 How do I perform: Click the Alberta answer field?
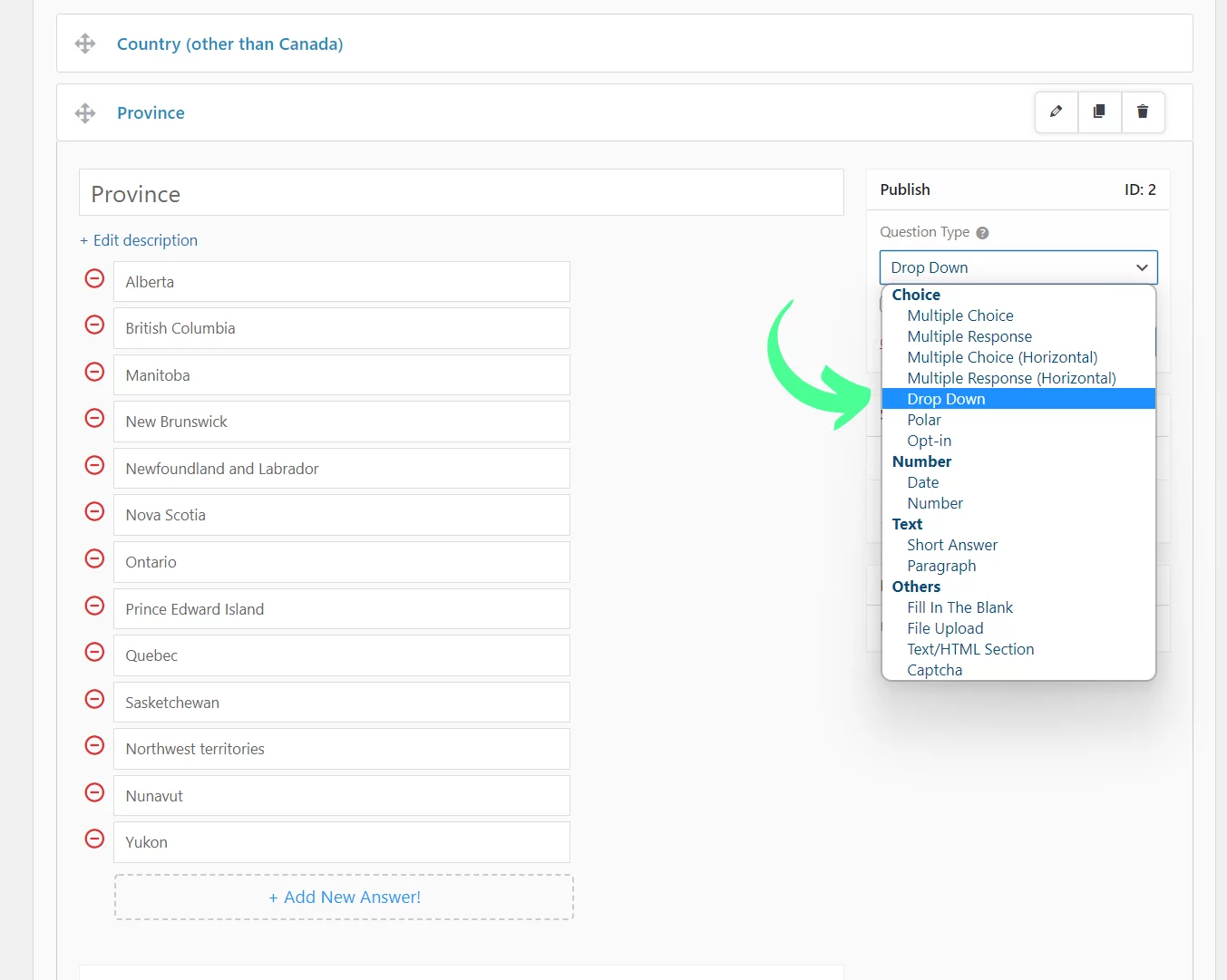342,282
